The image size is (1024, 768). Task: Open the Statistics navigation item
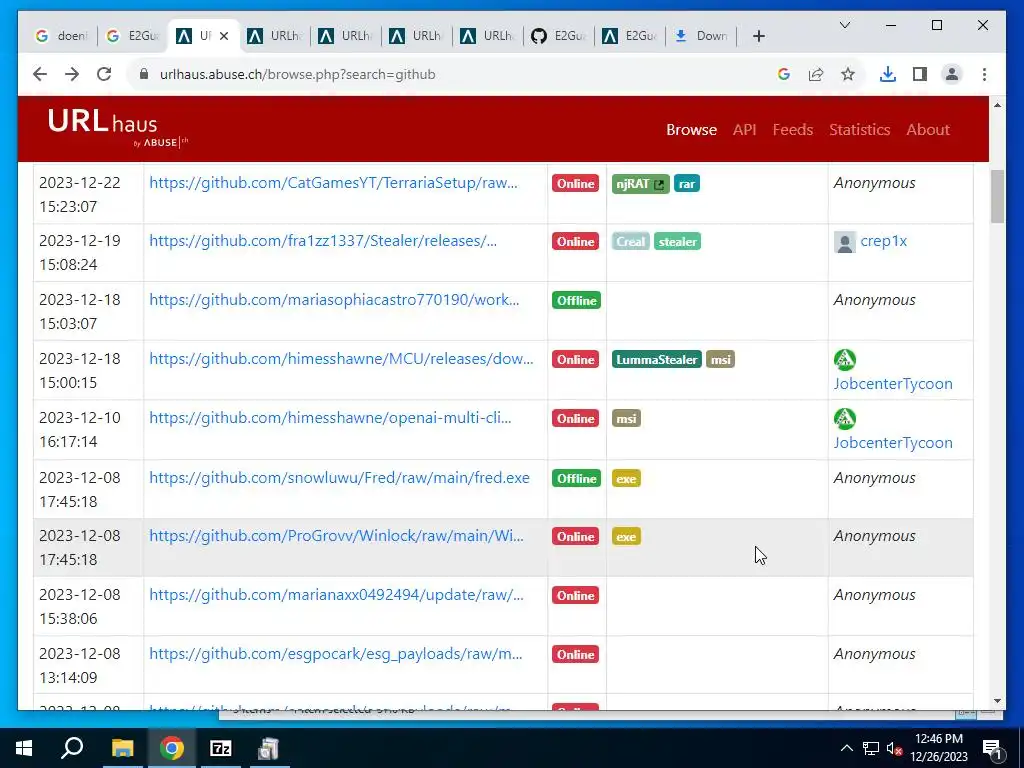coord(859,129)
